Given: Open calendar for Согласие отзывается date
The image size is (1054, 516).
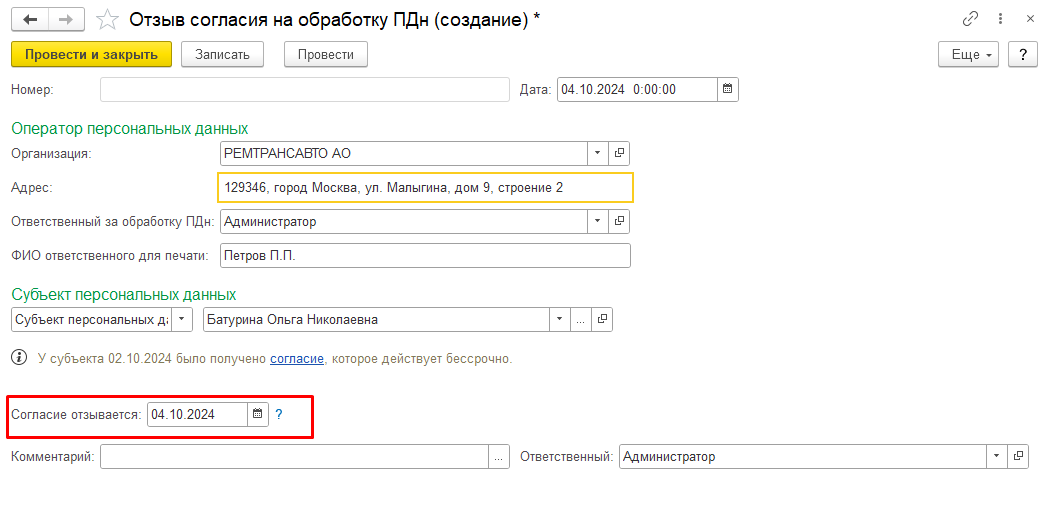Looking at the screenshot, I should click(258, 414).
